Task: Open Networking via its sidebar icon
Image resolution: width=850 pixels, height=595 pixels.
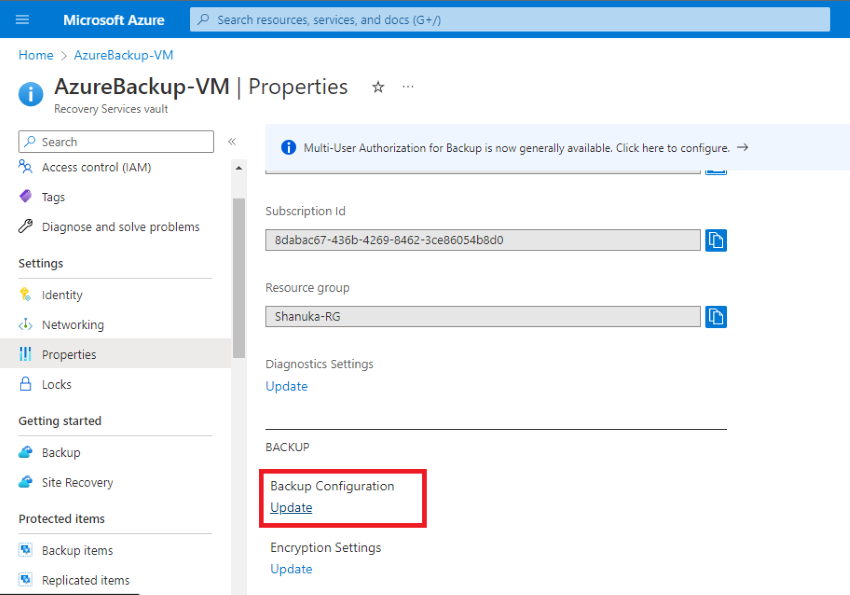Action: [x=27, y=324]
